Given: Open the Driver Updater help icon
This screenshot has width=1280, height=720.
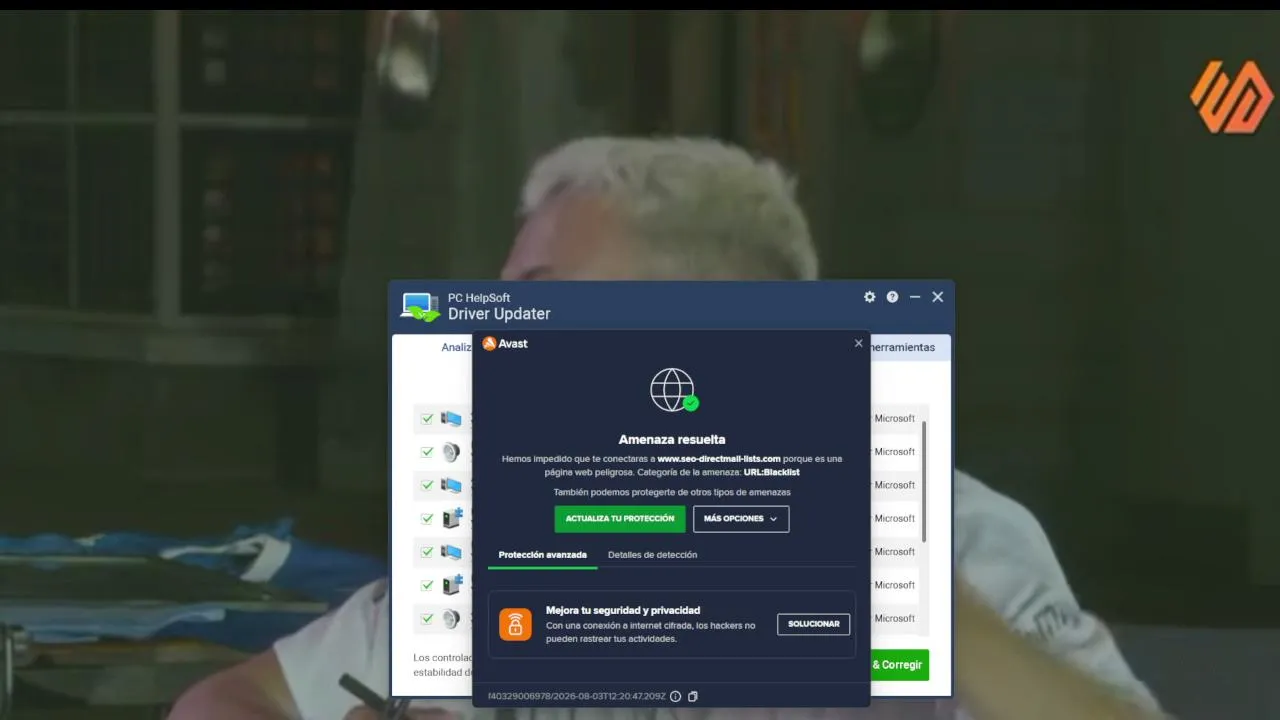Looking at the screenshot, I should point(892,297).
